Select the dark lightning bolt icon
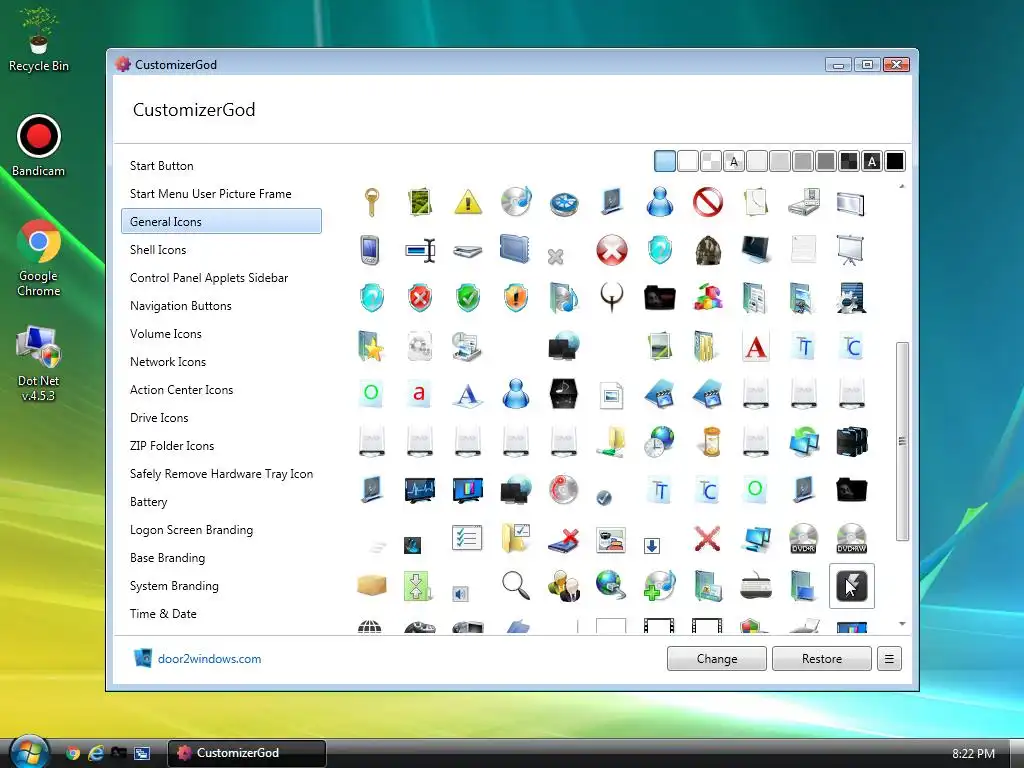This screenshot has width=1024, height=768. pyautogui.click(x=852, y=586)
